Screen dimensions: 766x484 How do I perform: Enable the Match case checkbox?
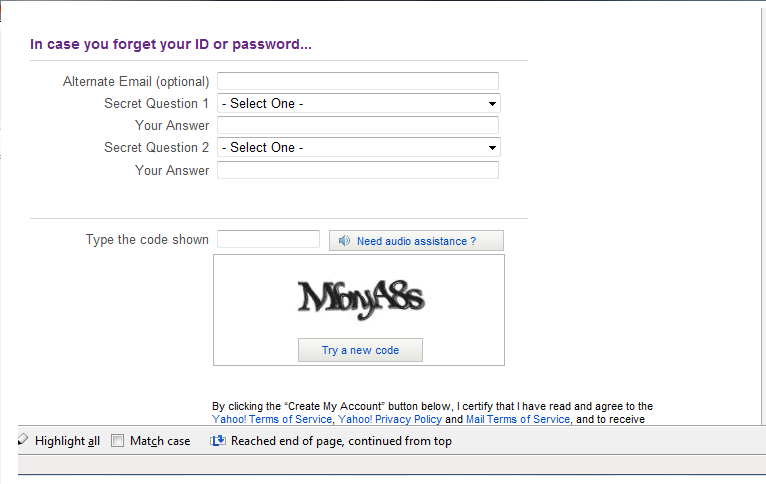[118, 441]
